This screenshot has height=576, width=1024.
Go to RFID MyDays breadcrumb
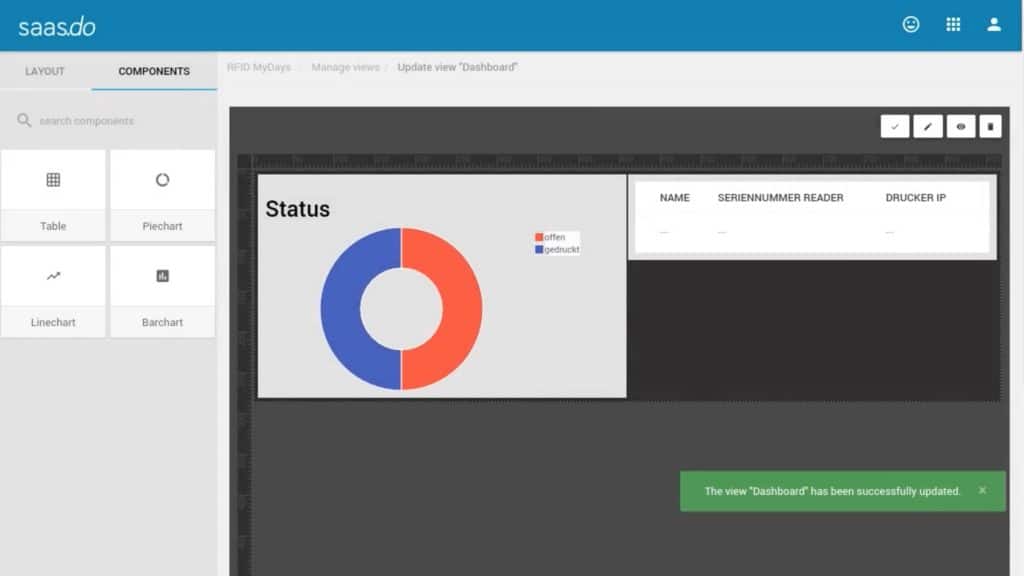click(x=258, y=68)
